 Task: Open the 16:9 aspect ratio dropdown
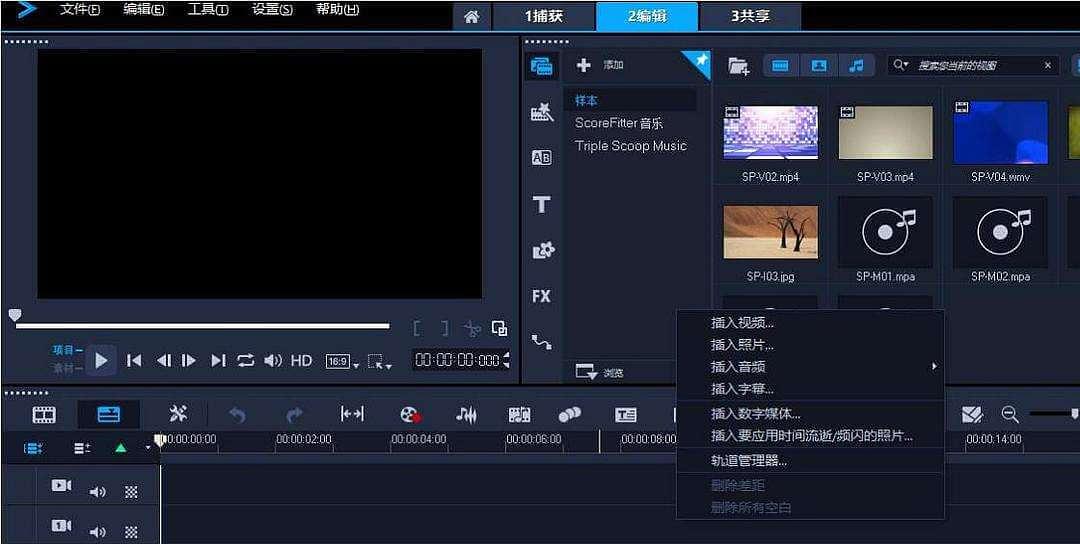tap(340, 361)
